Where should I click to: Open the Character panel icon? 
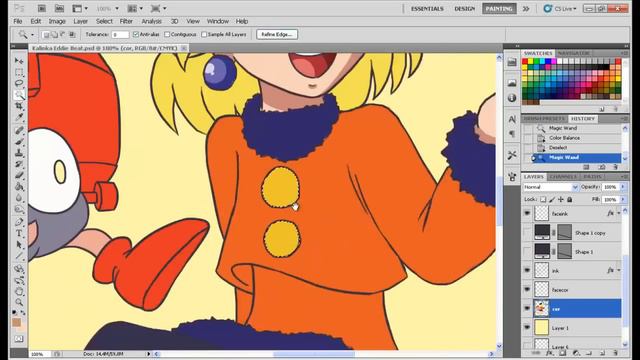click(x=512, y=119)
